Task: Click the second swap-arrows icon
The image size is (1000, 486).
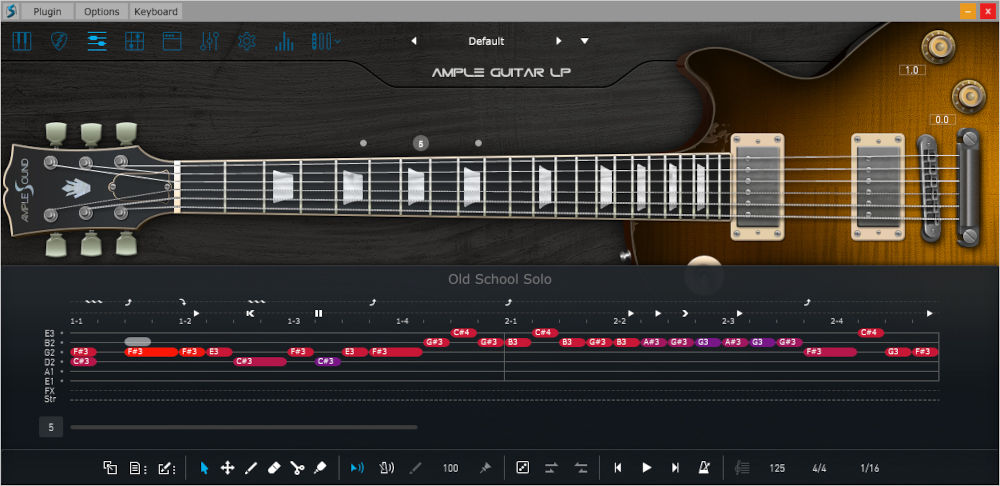Action: [580, 468]
